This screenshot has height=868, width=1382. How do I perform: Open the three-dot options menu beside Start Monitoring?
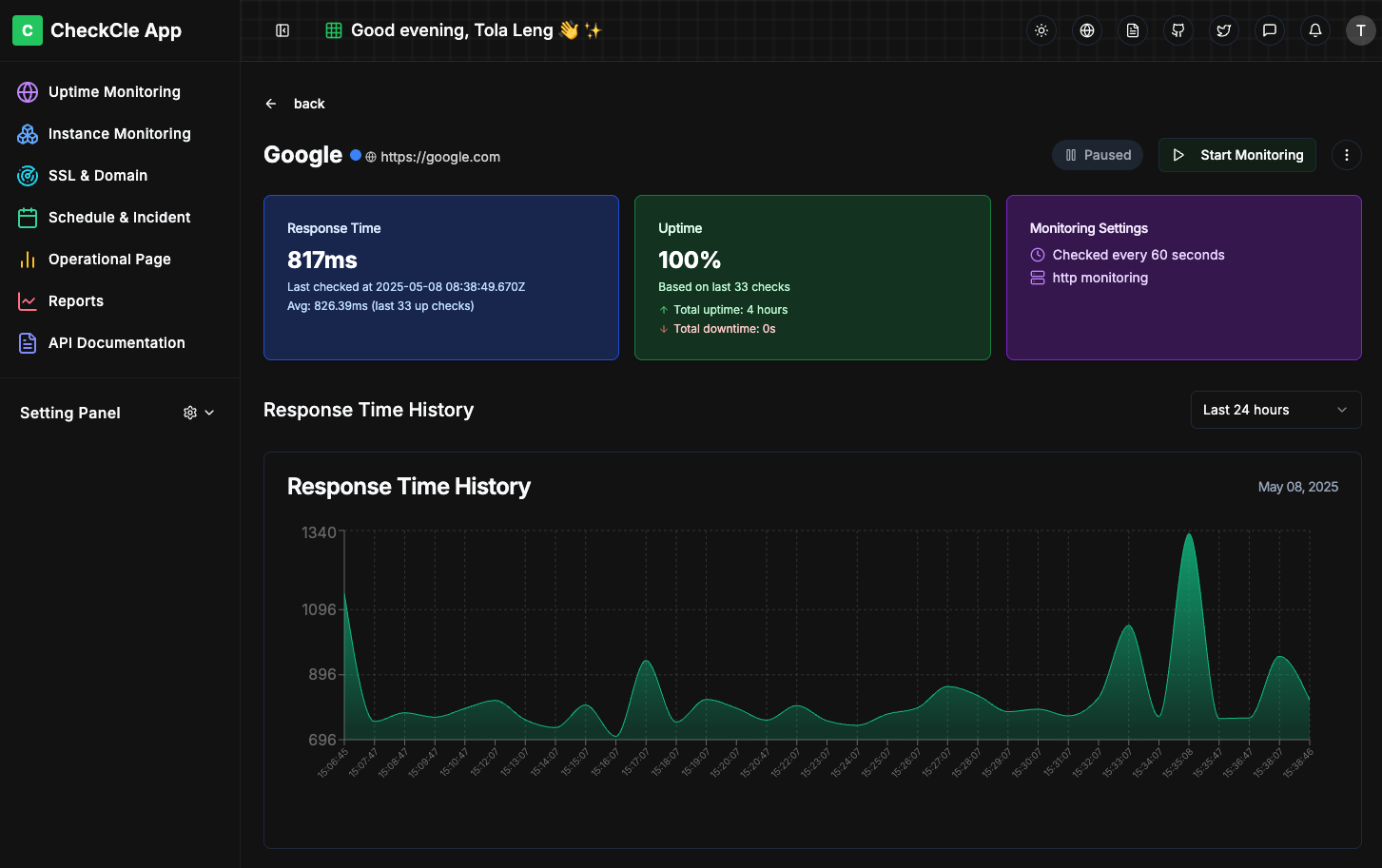point(1347,154)
